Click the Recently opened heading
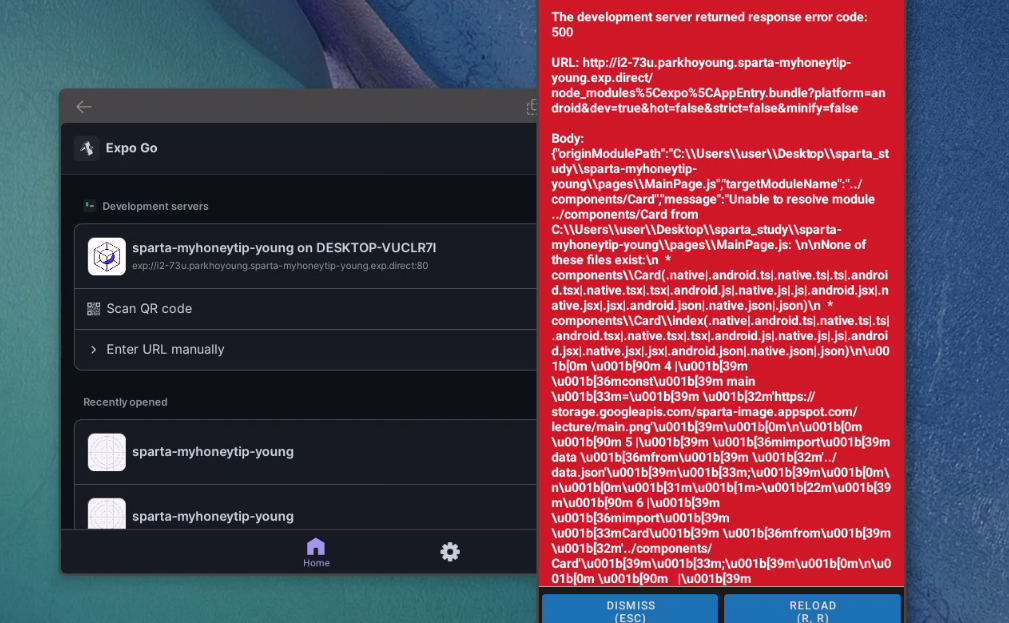 125,402
